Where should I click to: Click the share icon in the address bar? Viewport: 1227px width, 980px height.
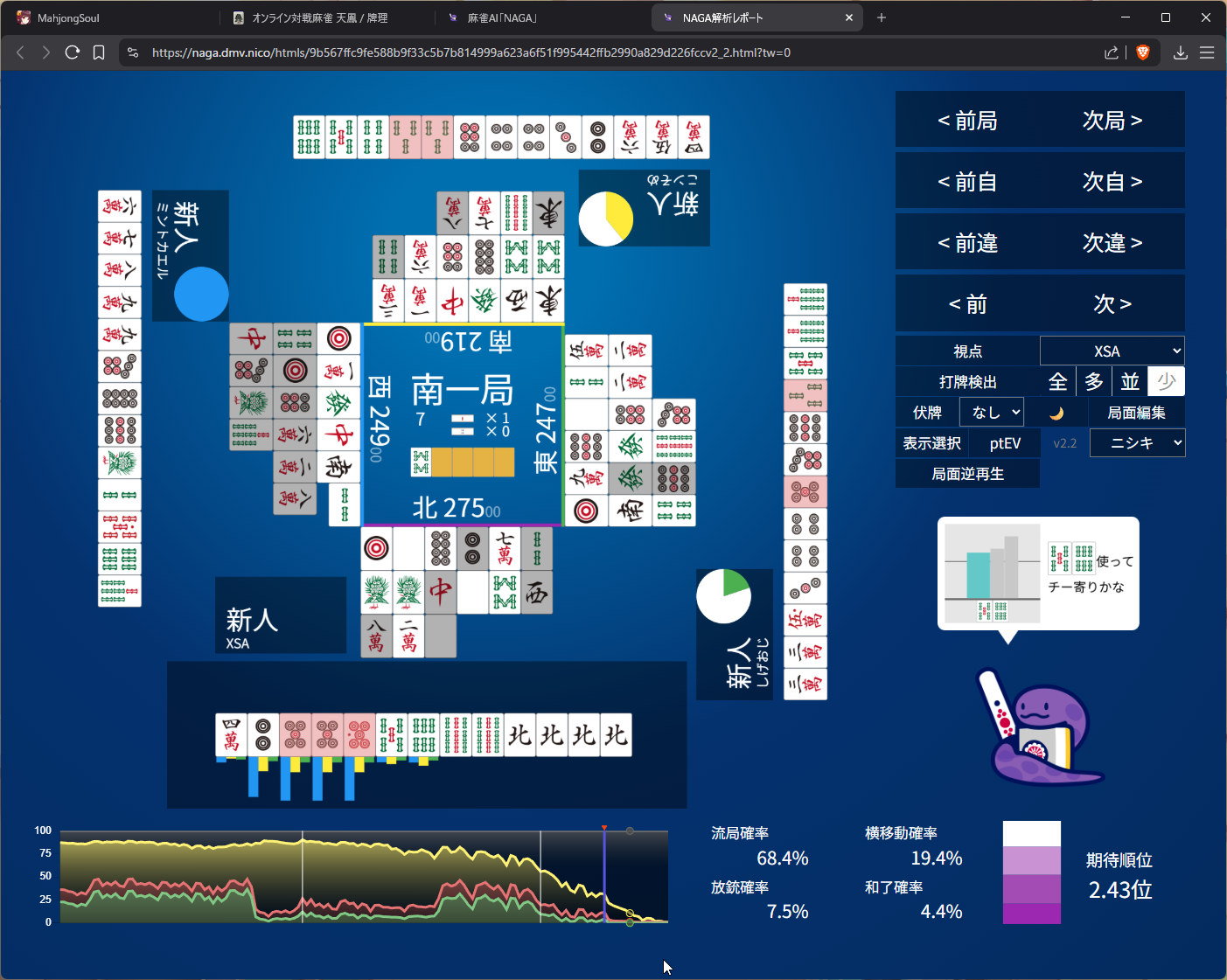tap(1112, 52)
